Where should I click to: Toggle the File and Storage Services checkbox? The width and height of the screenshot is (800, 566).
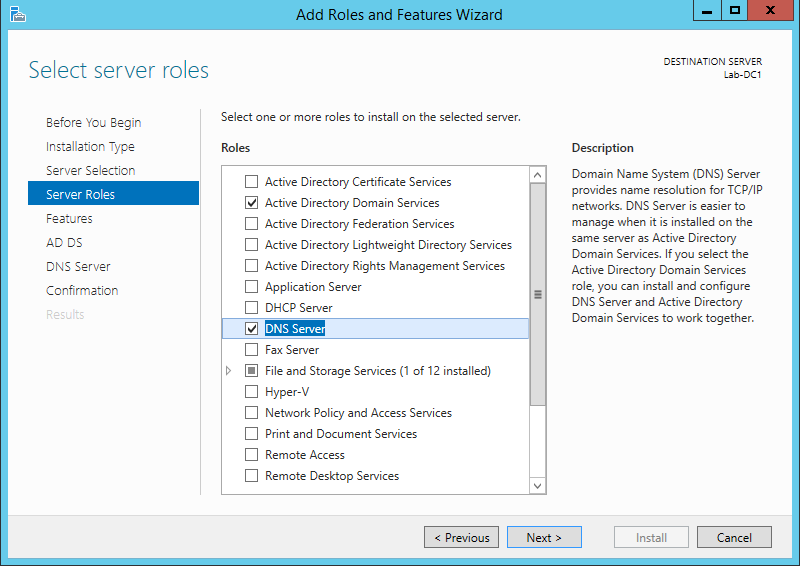coord(251,371)
